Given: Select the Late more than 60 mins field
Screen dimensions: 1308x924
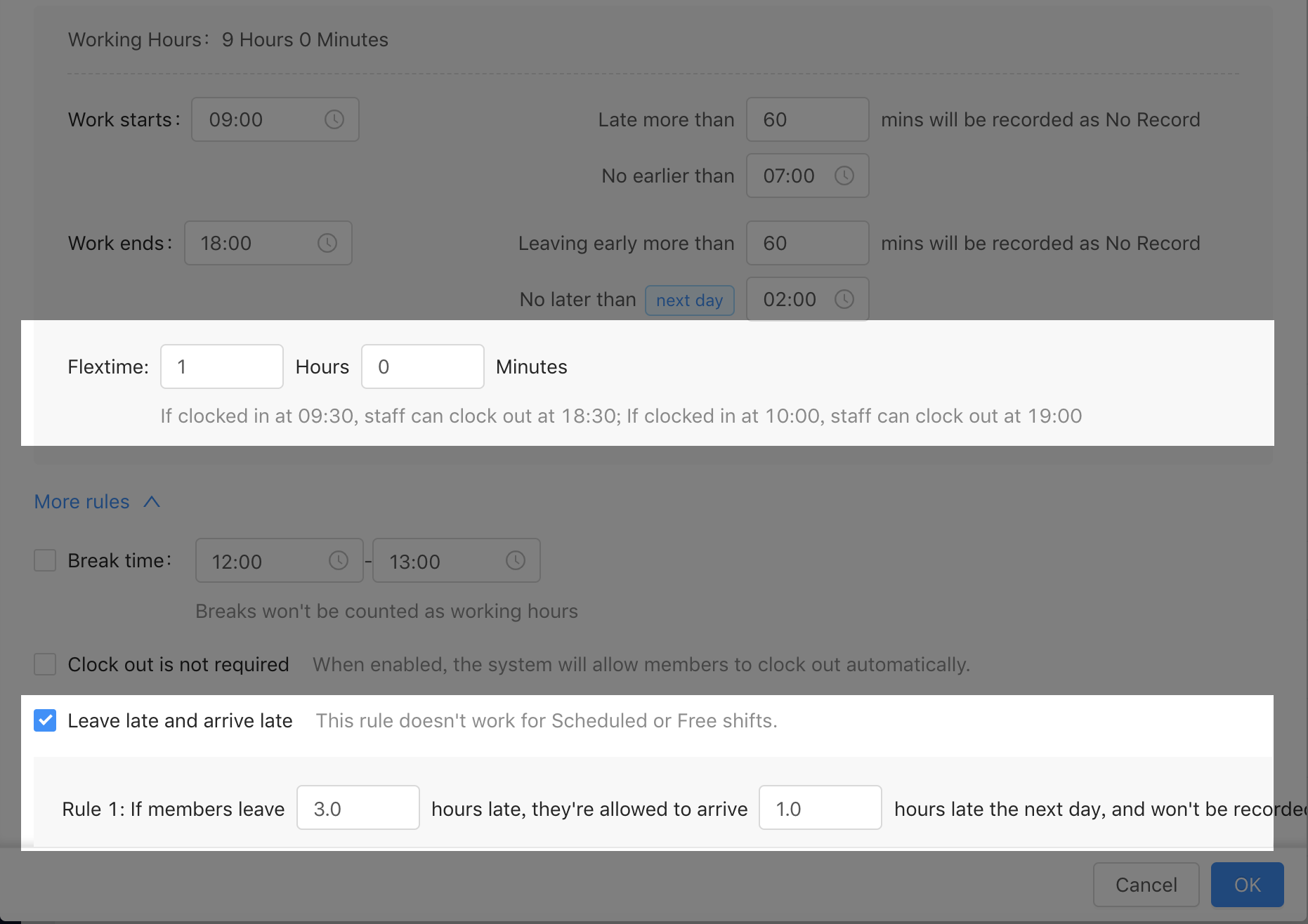Looking at the screenshot, I should [807, 119].
